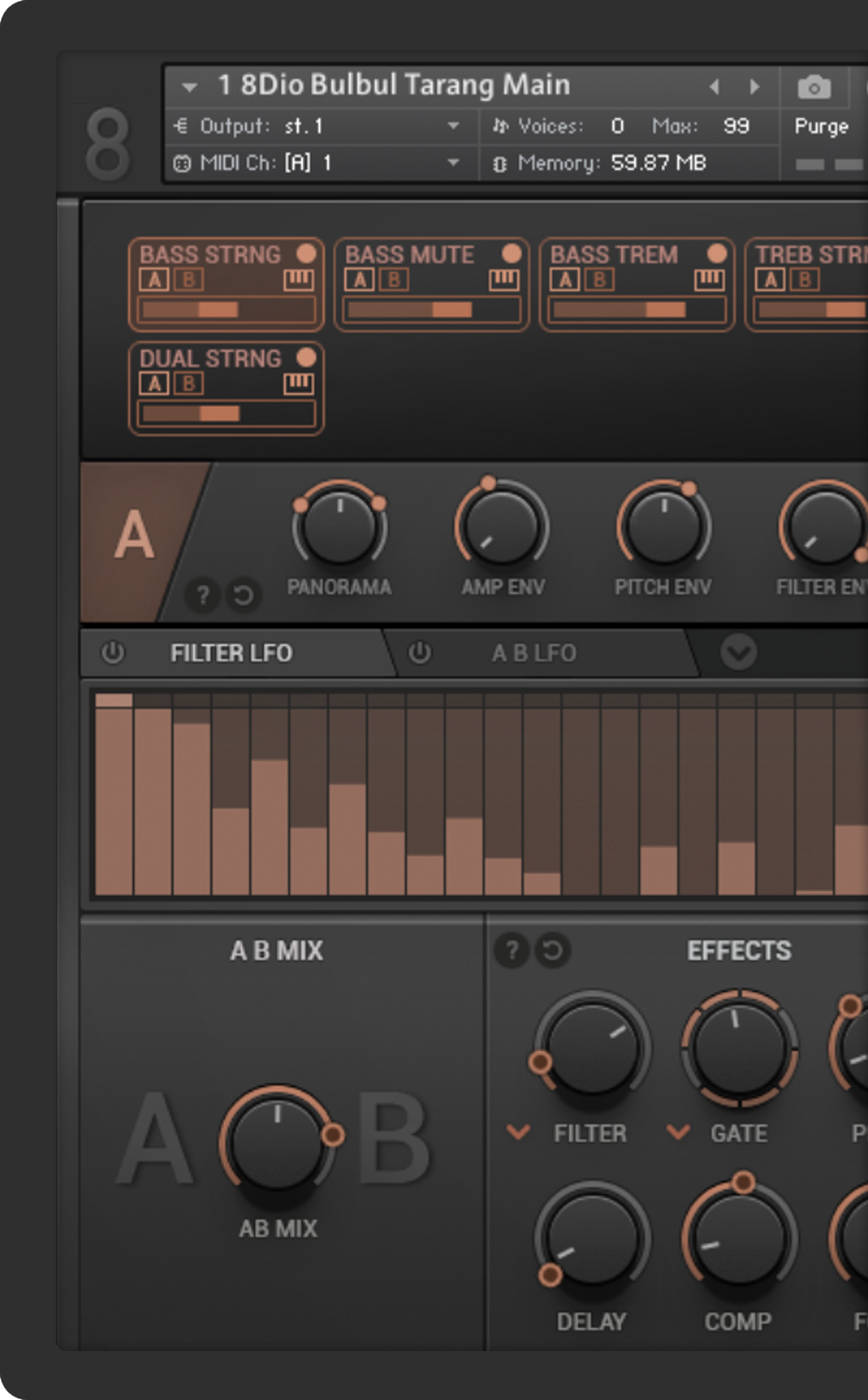Image resolution: width=868 pixels, height=1400 pixels.
Task: Click keyboard icon in BASS STRNG slot
Action: pos(298,280)
